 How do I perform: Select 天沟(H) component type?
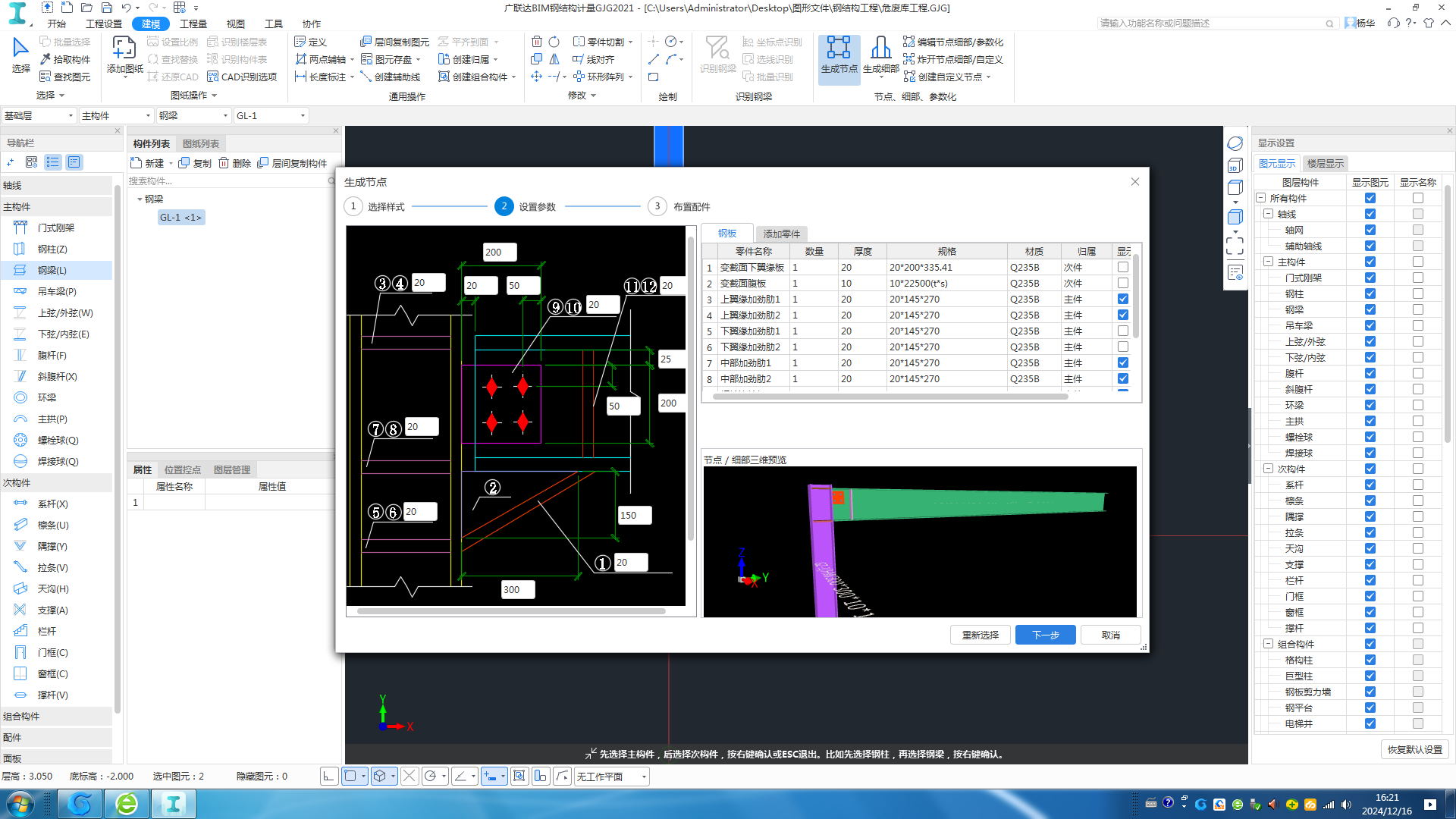tap(53, 588)
